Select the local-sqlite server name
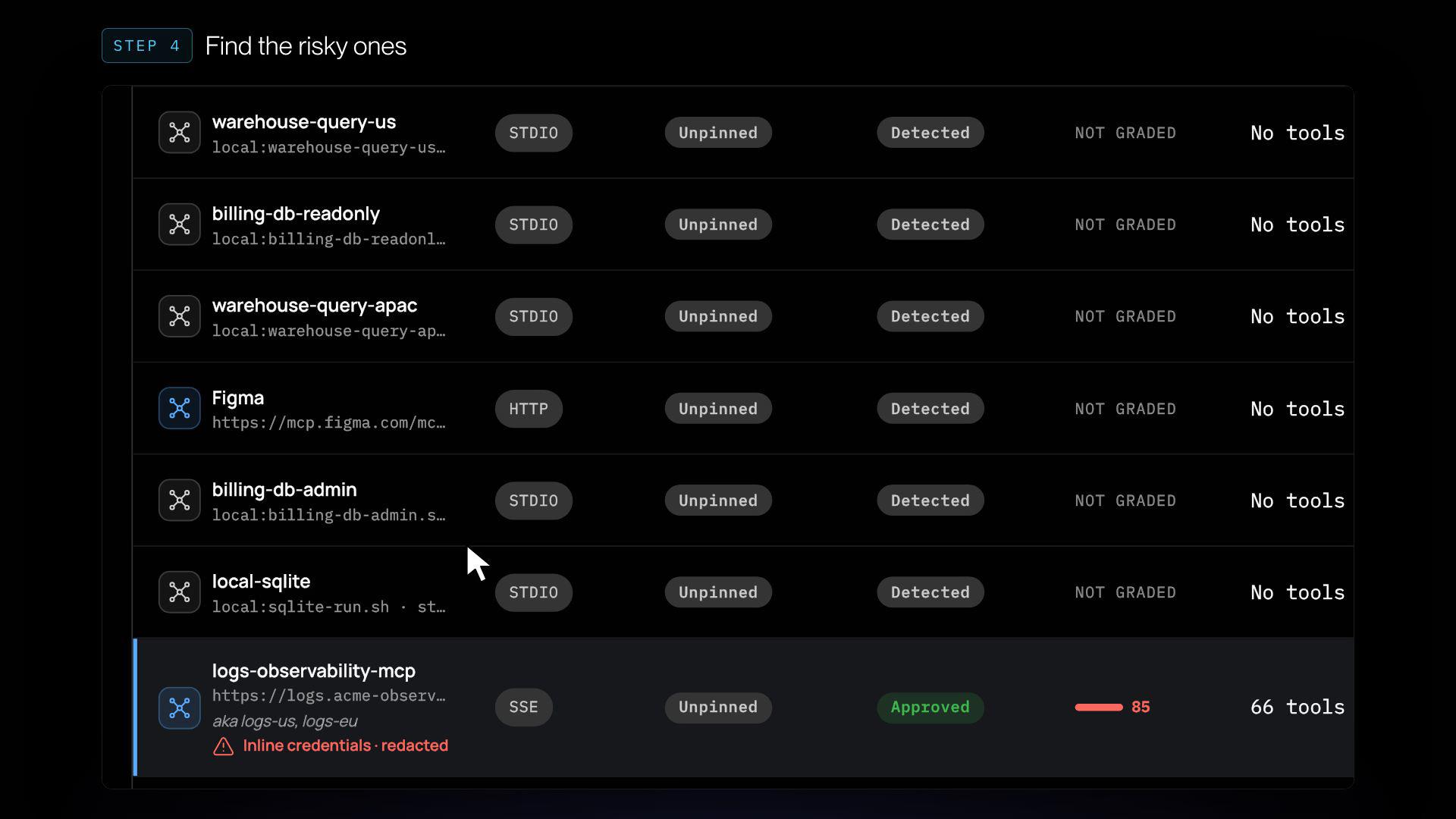Viewport: 1456px width, 819px height. tap(261, 582)
